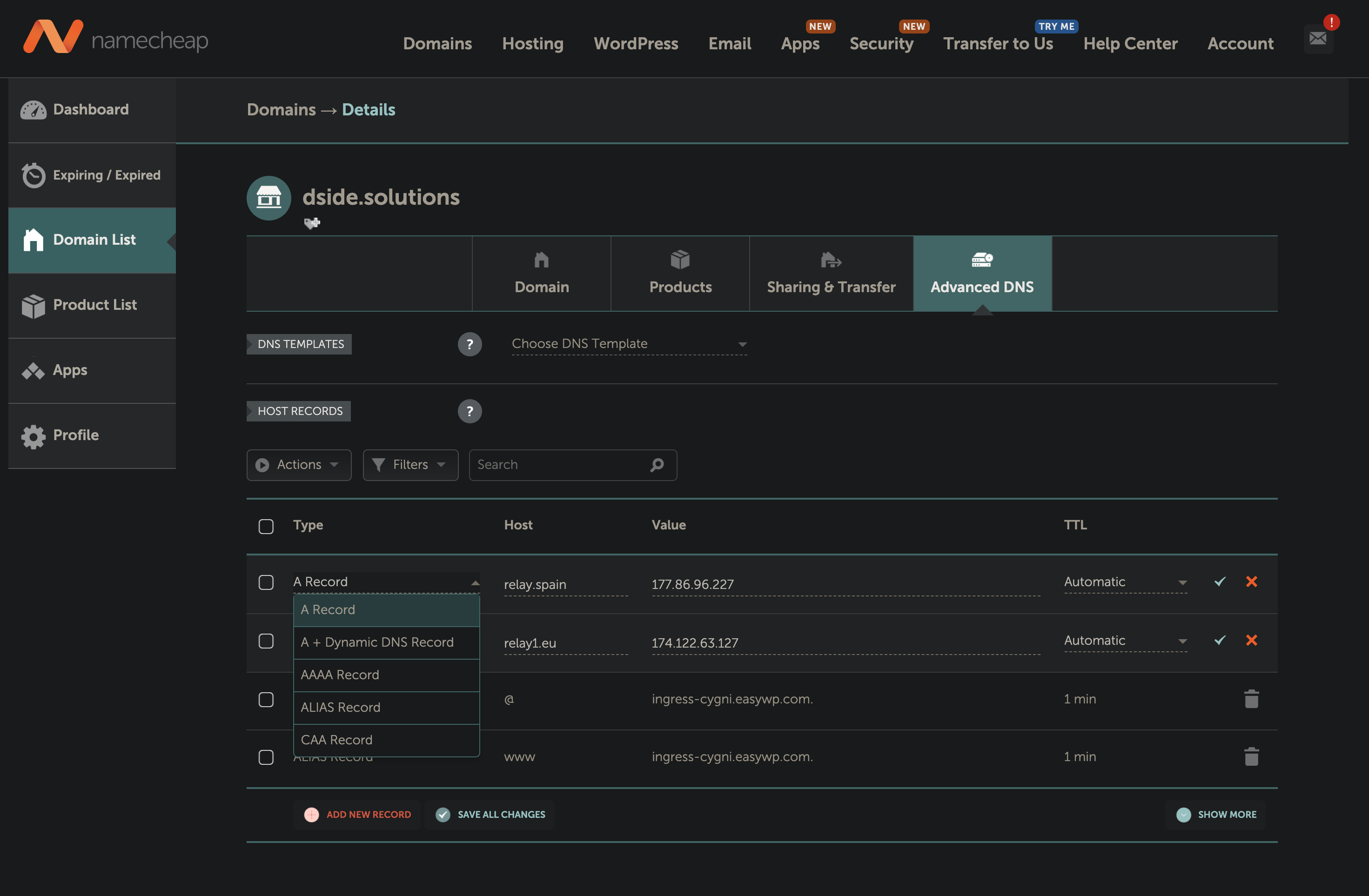Select A + Dynamic DNS Record option
Viewport: 1369px width, 896px height.
click(x=386, y=642)
